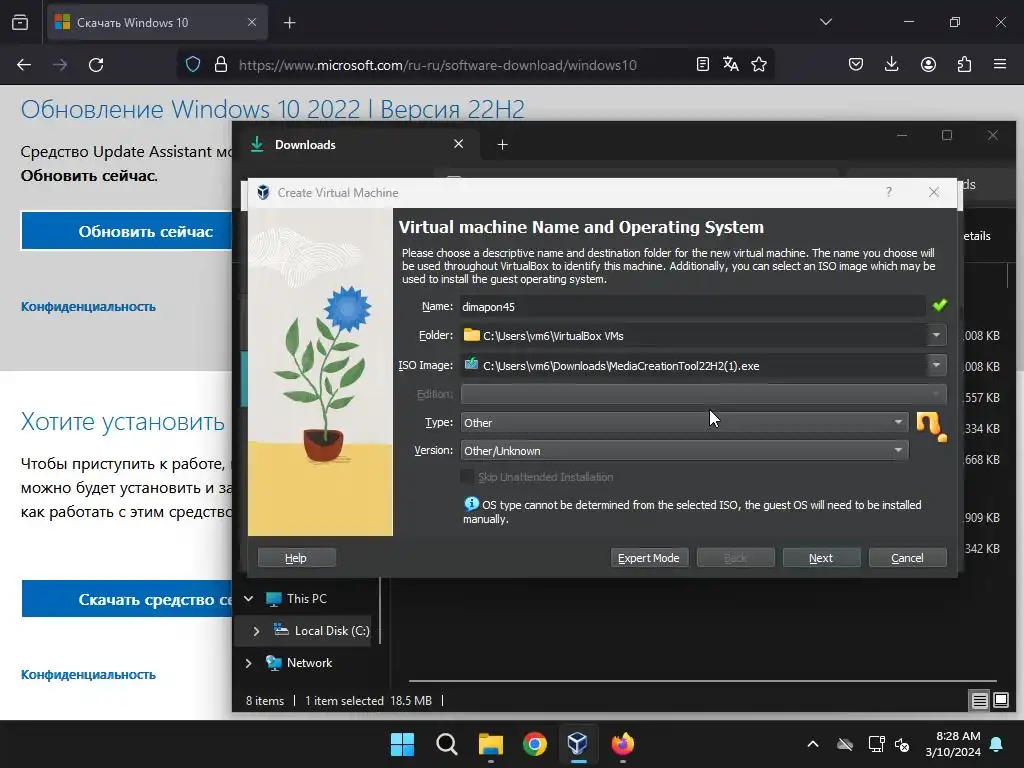Bookmark this page with the star icon

coord(759,65)
